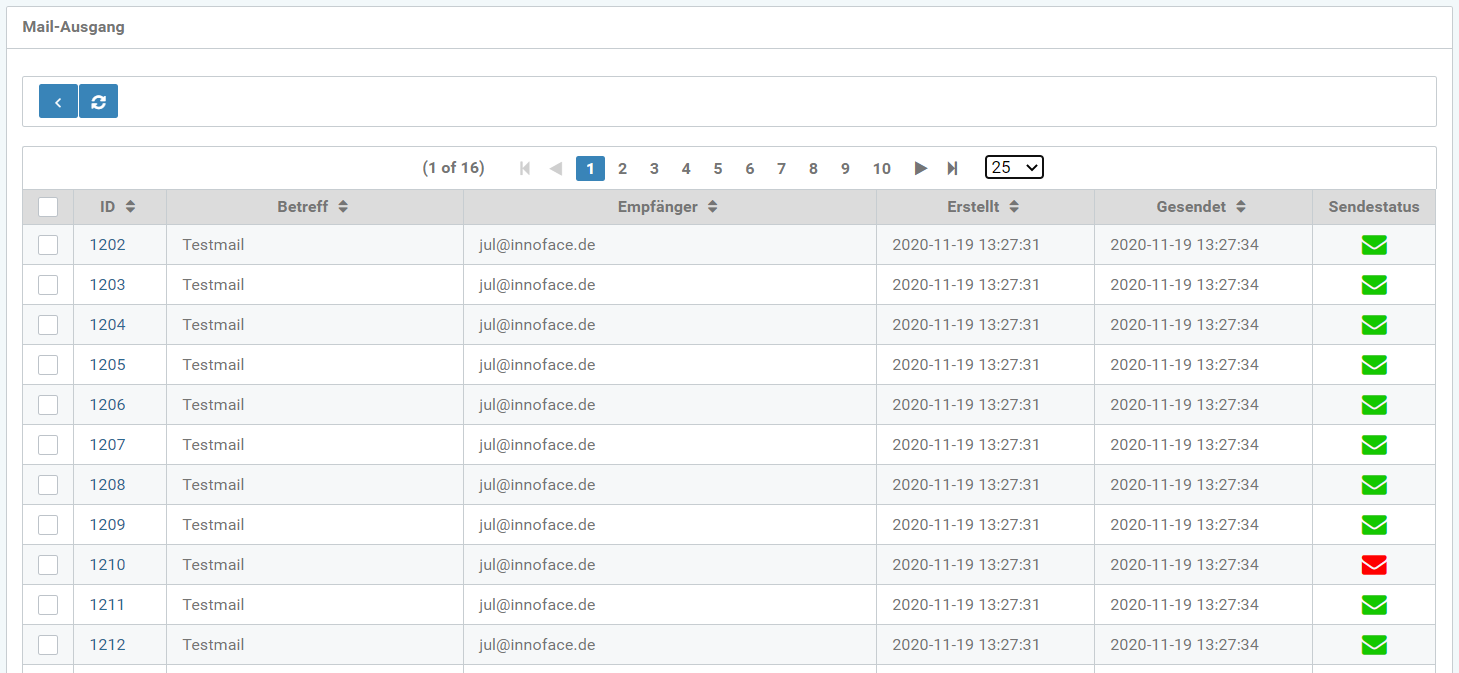Open the mail with ID 1211

coord(108,605)
